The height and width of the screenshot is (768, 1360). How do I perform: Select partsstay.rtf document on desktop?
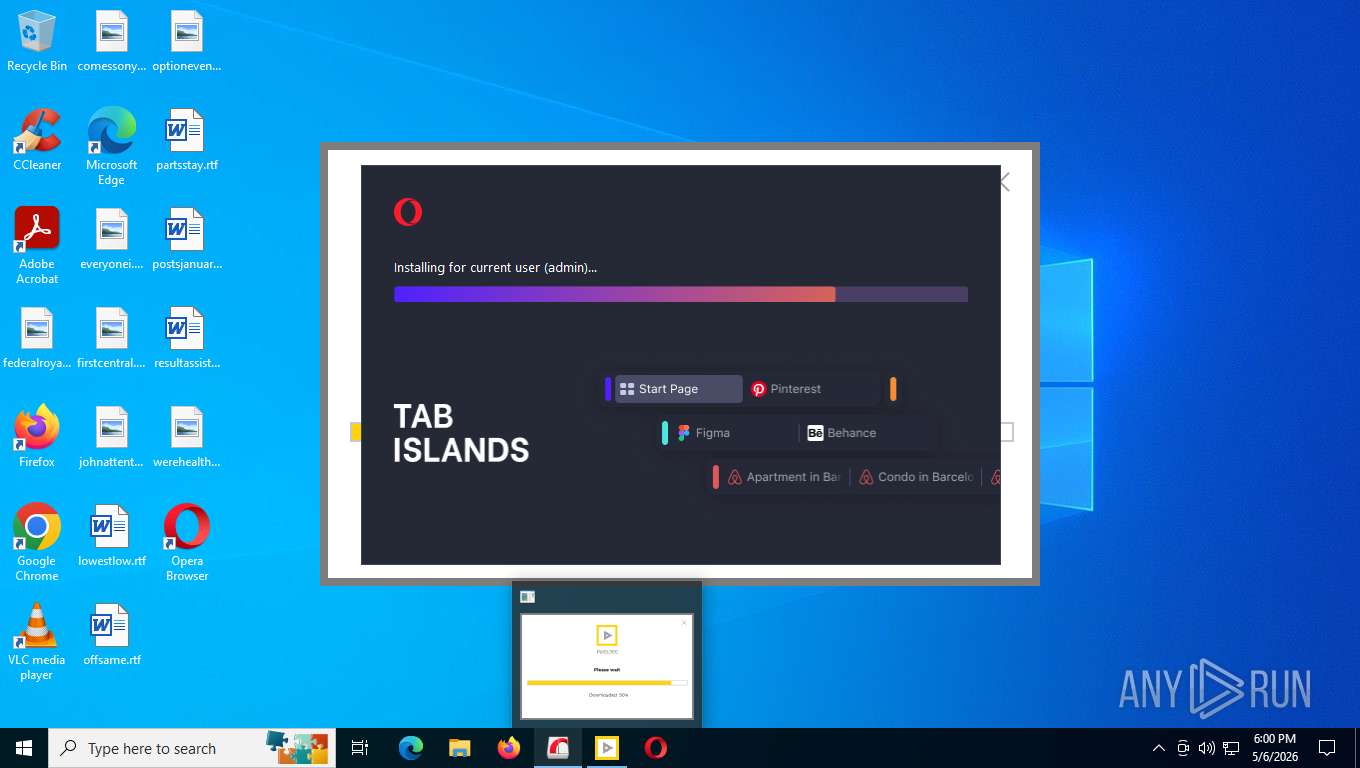click(187, 140)
